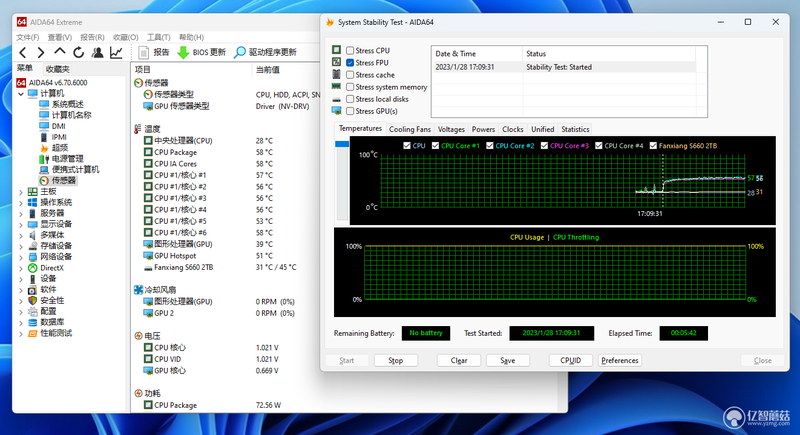This screenshot has height=435, width=800.
Task: Select 便携式计算机 tree item
Action: (76, 169)
